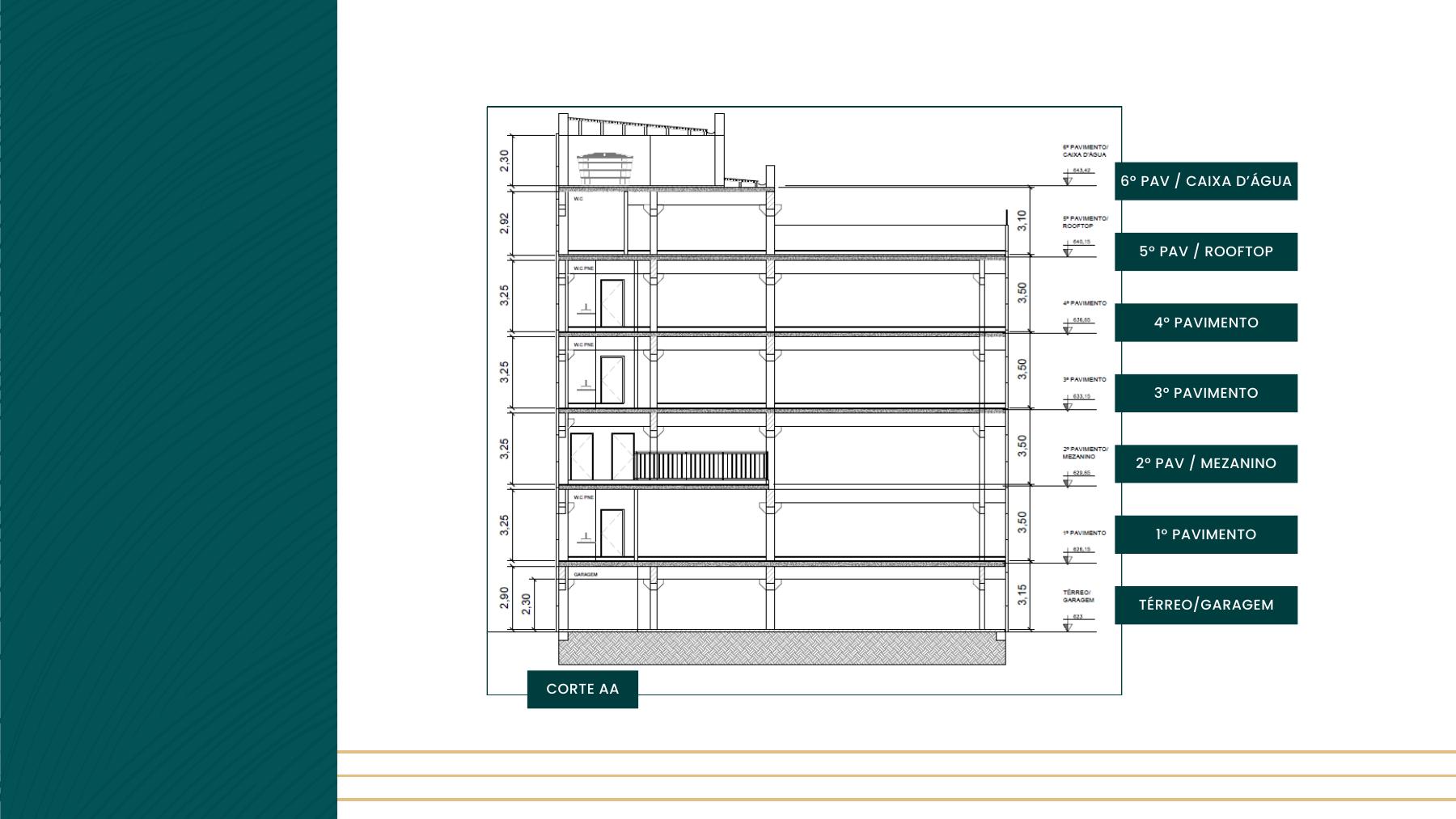The width and height of the screenshot is (1456, 819).
Task: Click the 4º PAVIMENTO label box
Action: [1205, 323]
